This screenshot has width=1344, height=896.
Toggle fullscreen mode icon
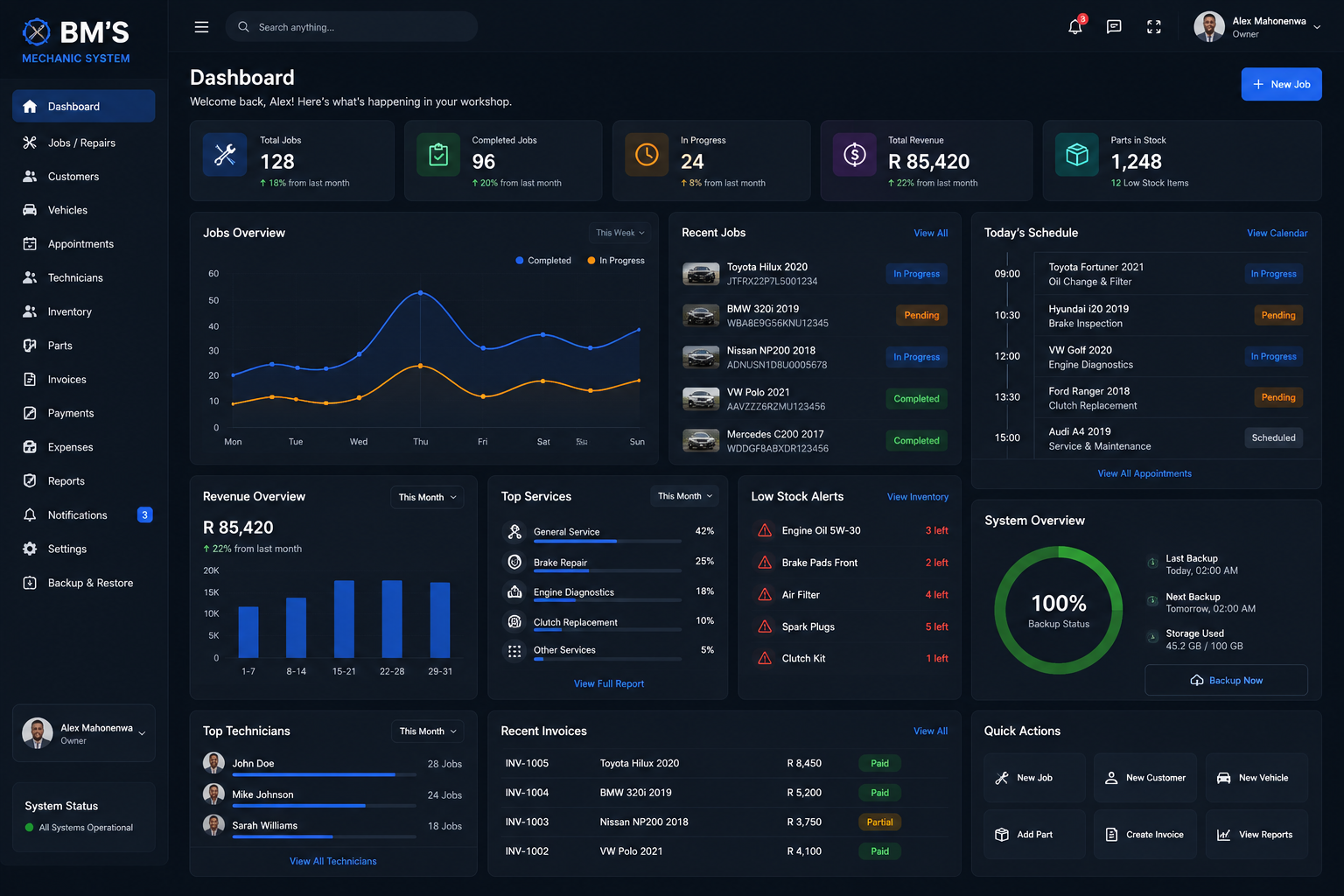tap(1154, 27)
